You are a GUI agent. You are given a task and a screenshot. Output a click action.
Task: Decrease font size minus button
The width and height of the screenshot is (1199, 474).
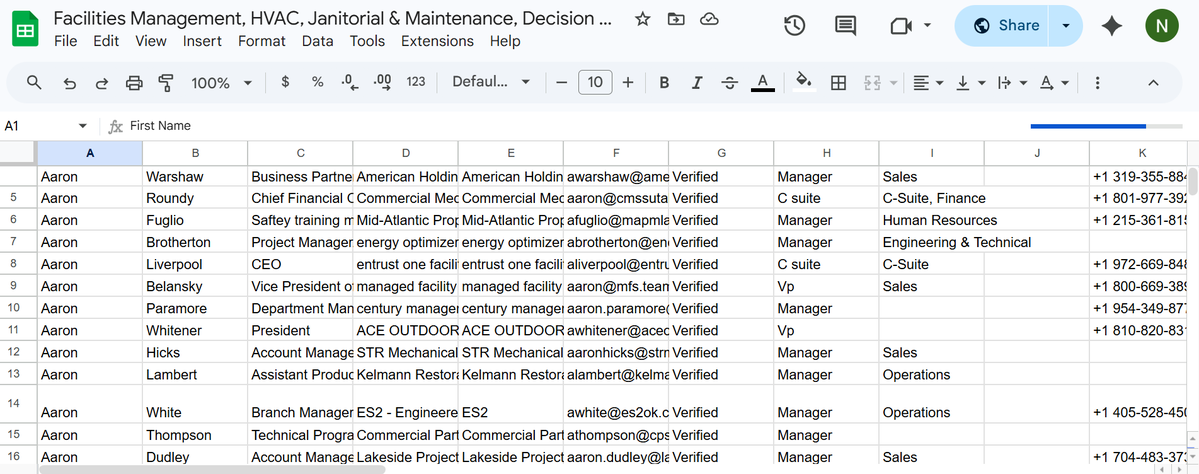coord(562,82)
